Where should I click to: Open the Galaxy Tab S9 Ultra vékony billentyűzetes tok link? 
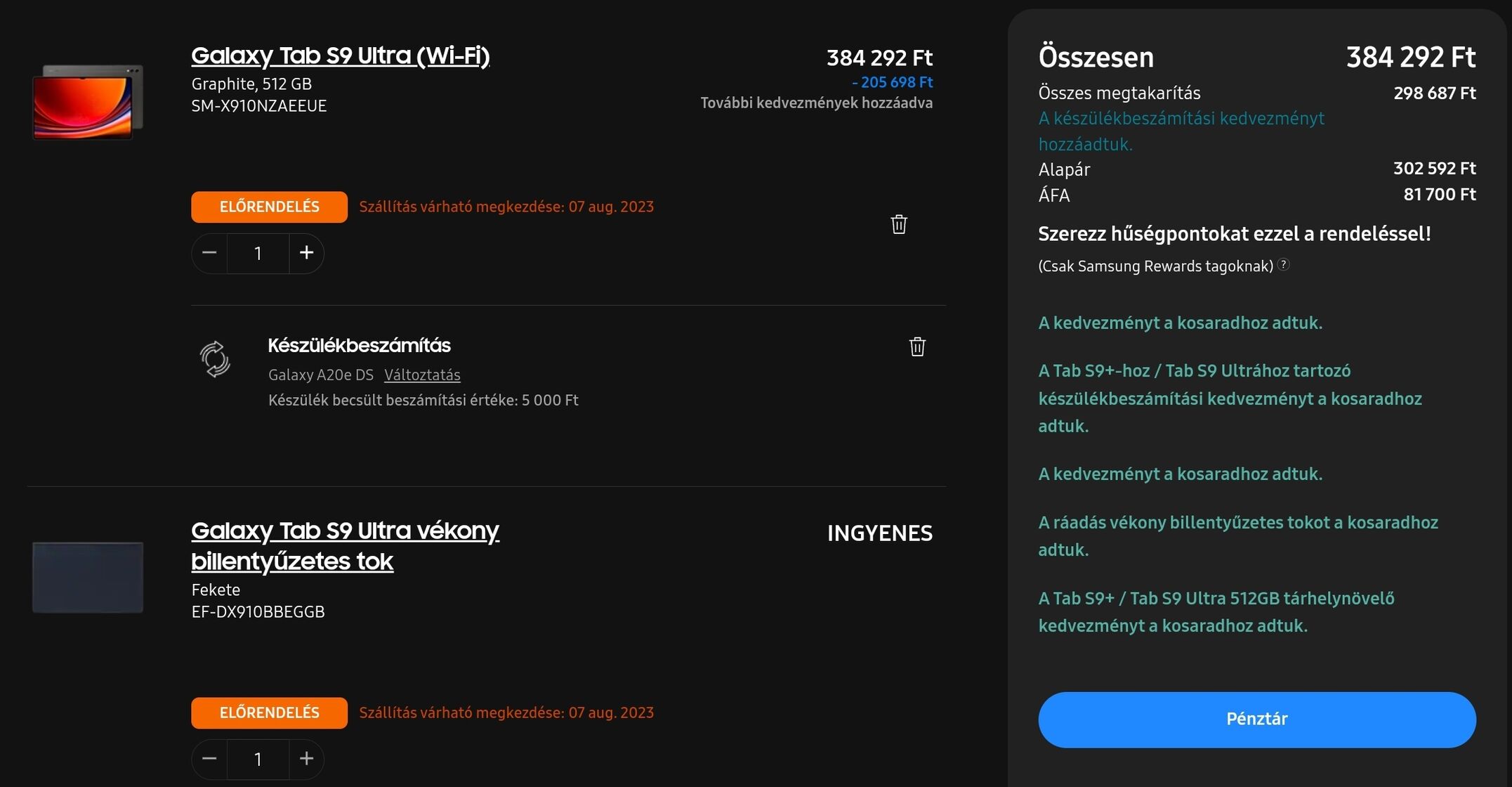(x=345, y=545)
